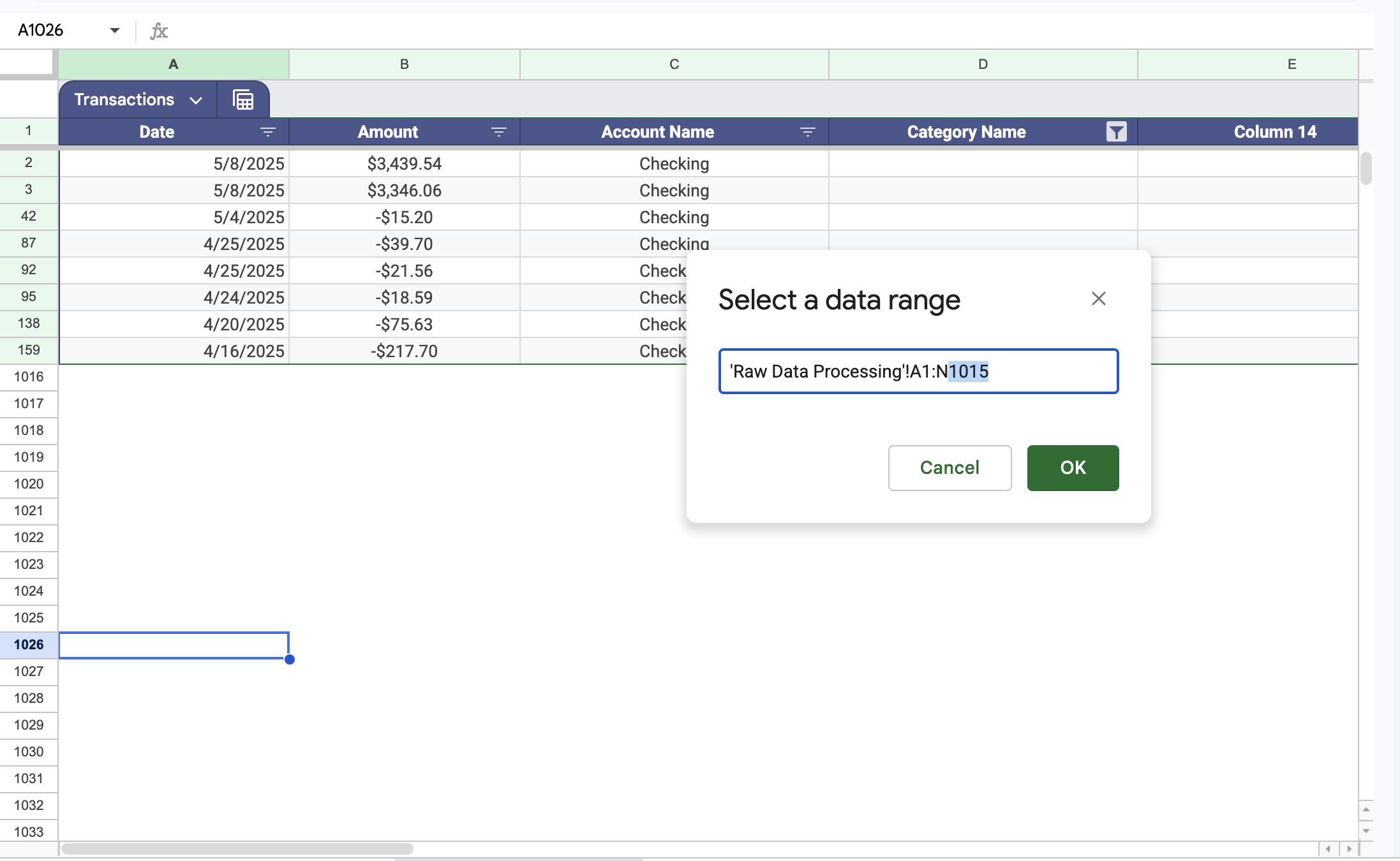Open the Account Name column filter icon
Viewport: 1400px width, 861px height.
pyautogui.click(x=808, y=132)
